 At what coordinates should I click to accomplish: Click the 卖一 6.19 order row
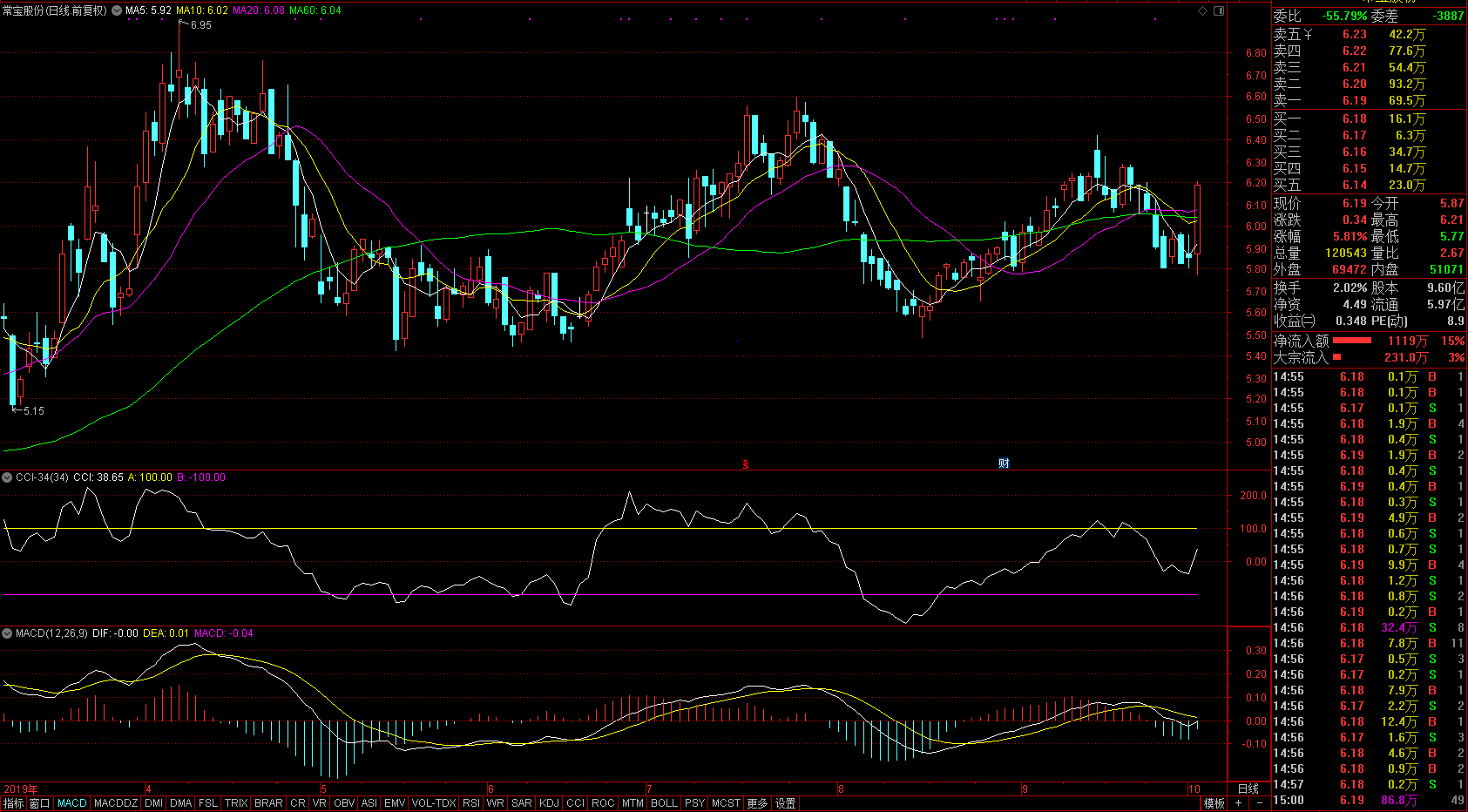[1369, 101]
